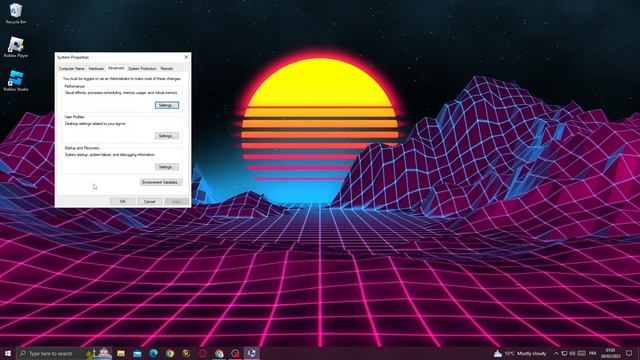Open the active System Properties taskbar icon
The image size is (640, 360).
pos(251,353)
